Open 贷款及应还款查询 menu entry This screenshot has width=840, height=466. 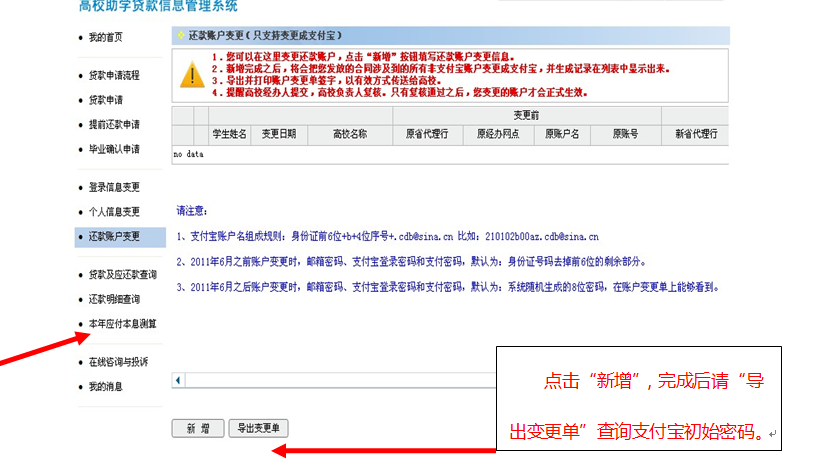pos(122,274)
